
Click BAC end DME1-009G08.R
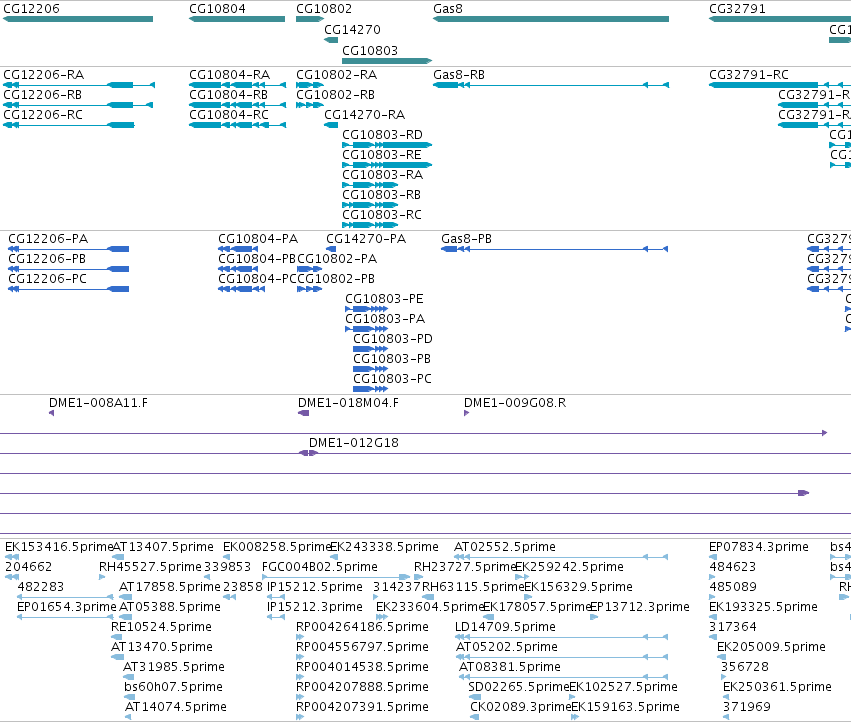click(467, 413)
